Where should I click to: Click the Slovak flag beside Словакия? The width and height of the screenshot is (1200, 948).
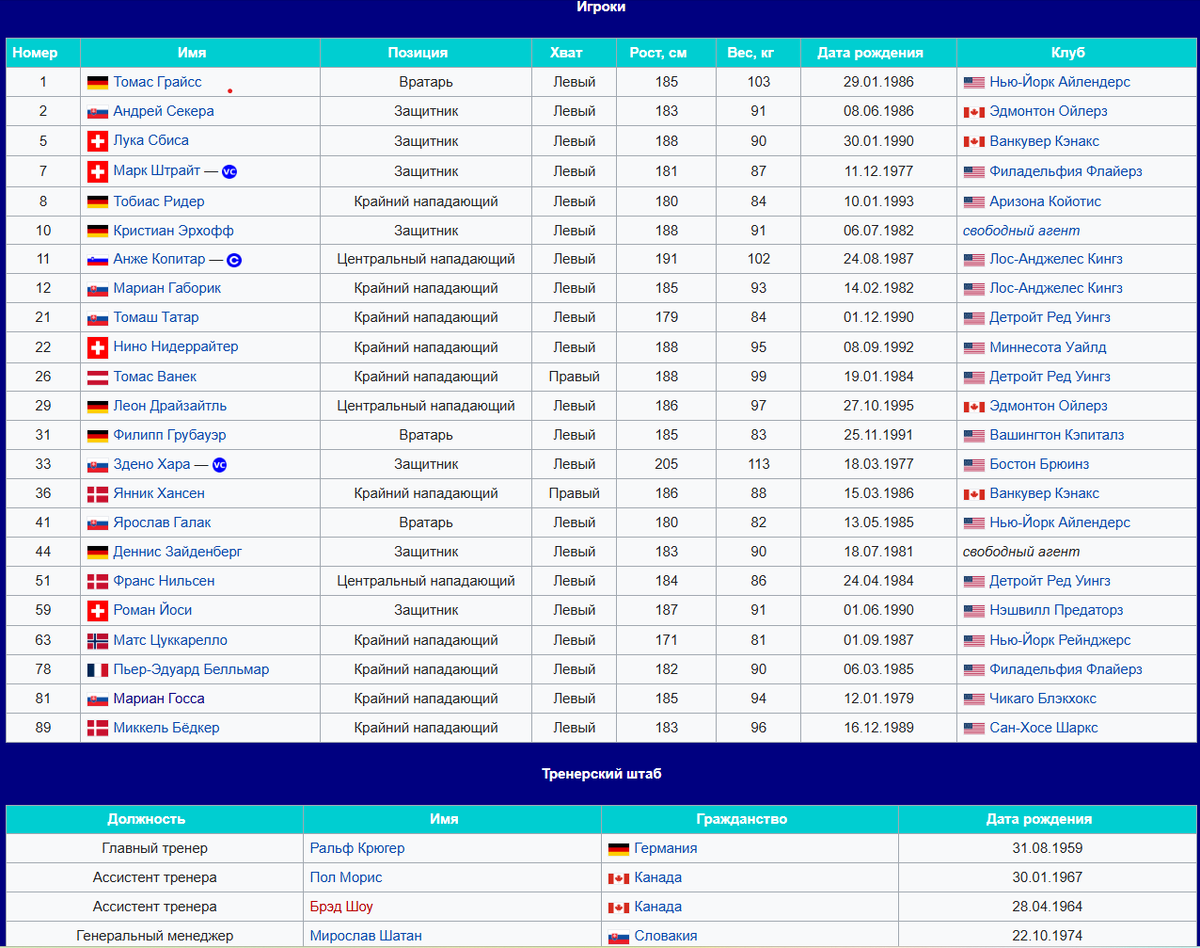(619, 937)
